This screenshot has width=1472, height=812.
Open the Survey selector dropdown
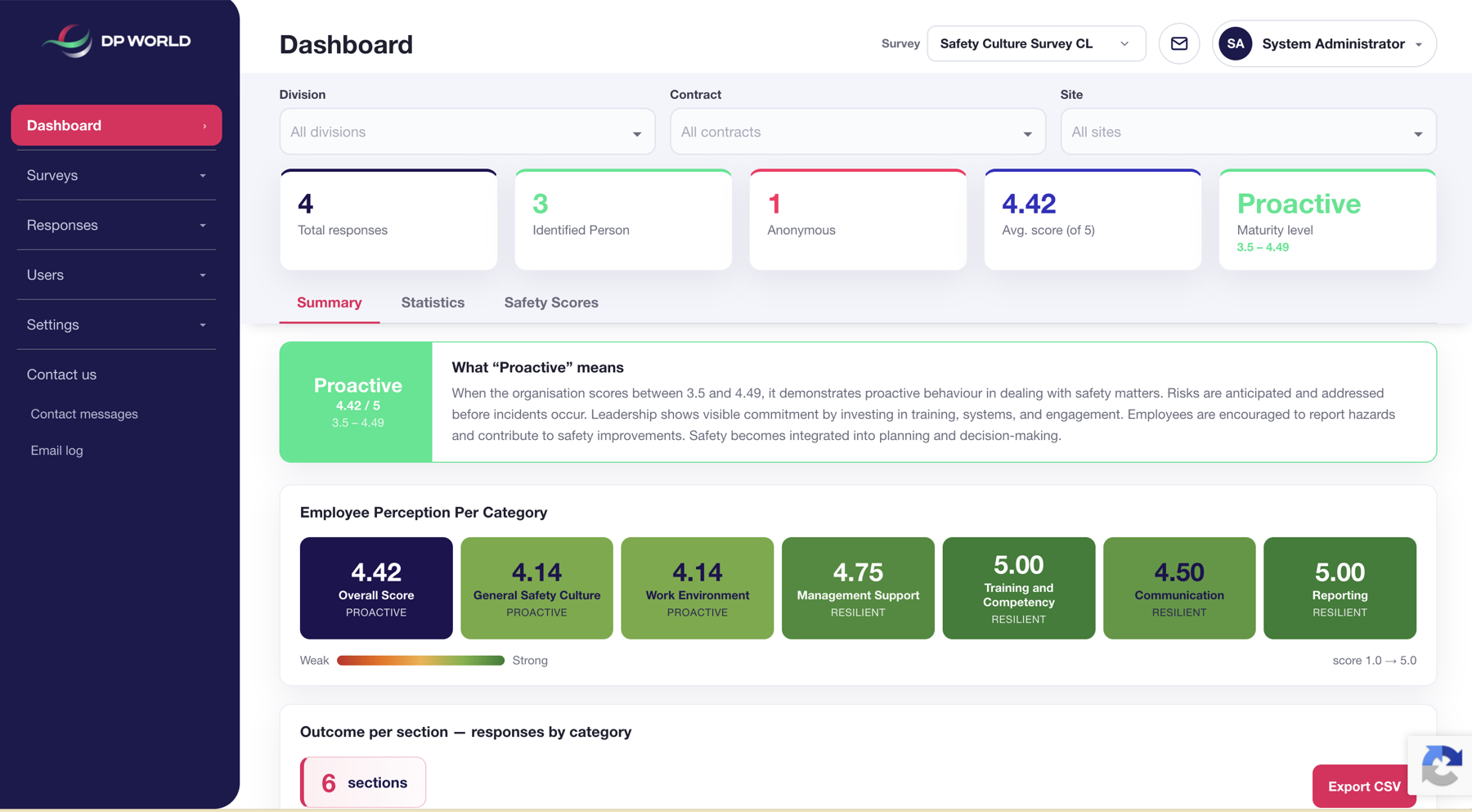pyautogui.click(x=1036, y=43)
